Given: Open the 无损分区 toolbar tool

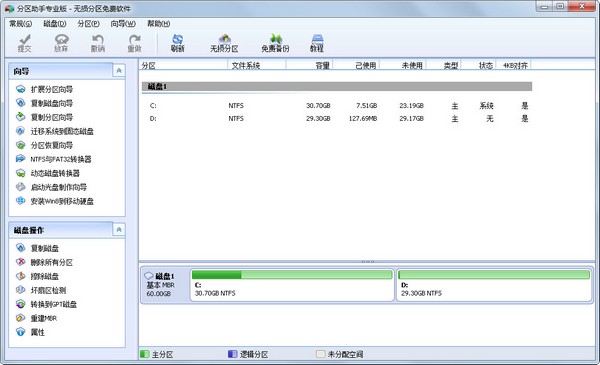Looking at the screenshot, I should (x=224, y=43).
